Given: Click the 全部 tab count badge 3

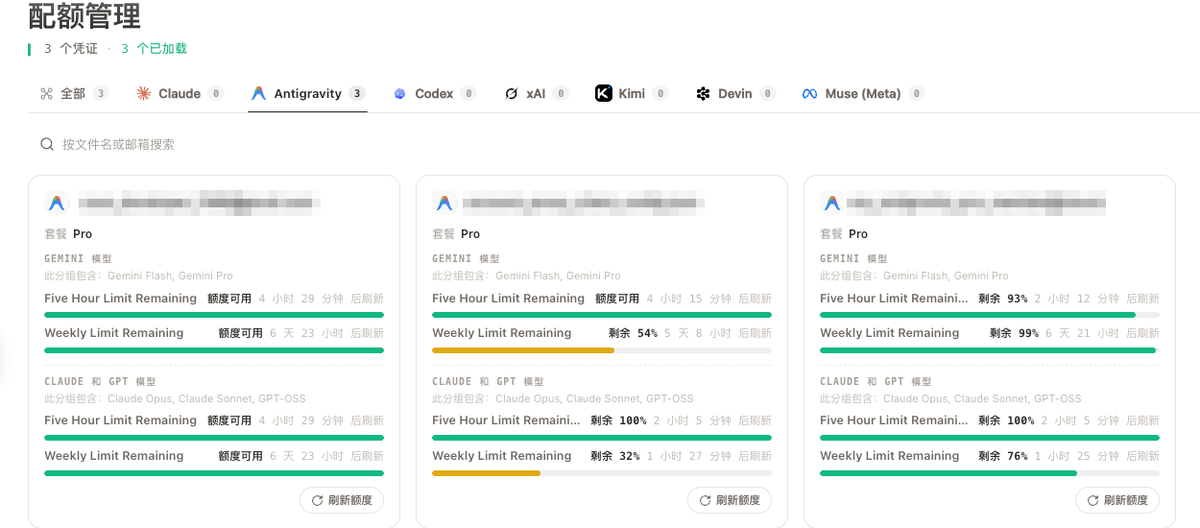Looking at the screenshot, I should [100, 94].
